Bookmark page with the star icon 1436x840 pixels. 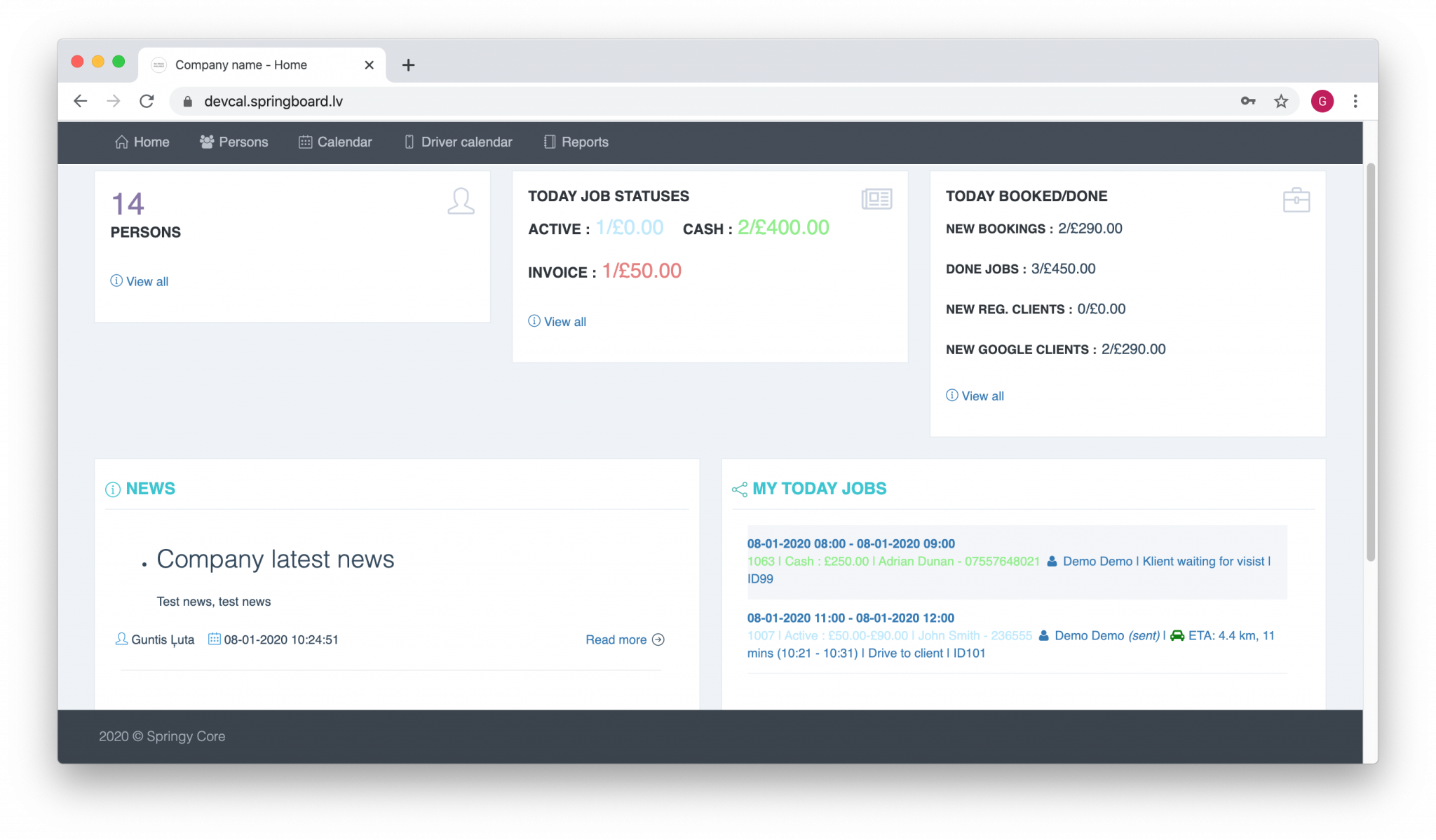click(x=1281, y=101)
